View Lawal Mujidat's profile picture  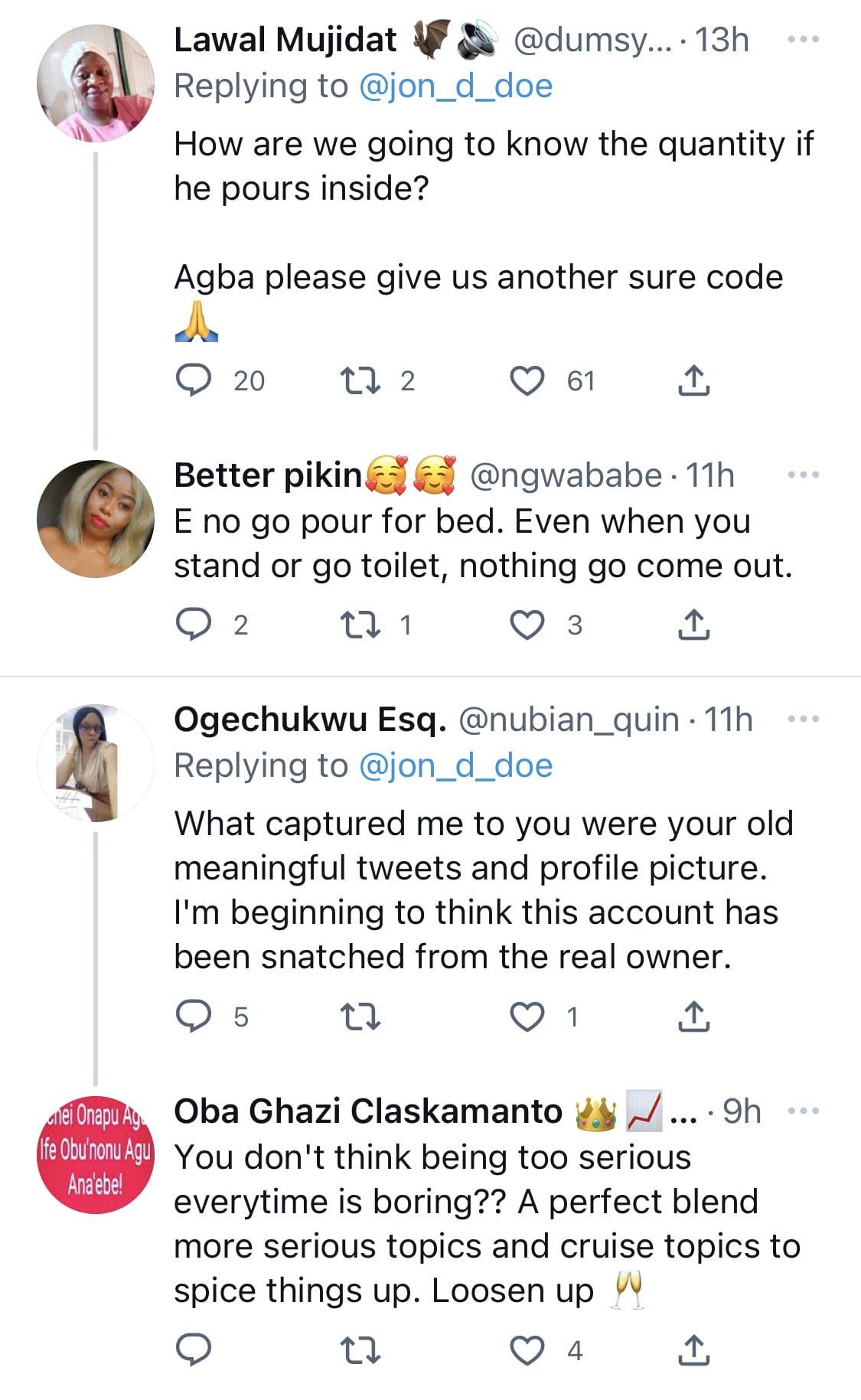pos(96,83)
